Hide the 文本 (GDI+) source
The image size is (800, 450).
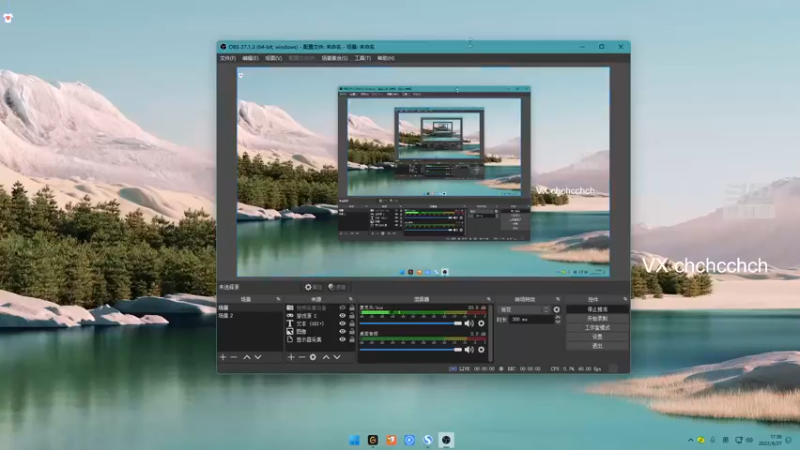click(342, 323)
